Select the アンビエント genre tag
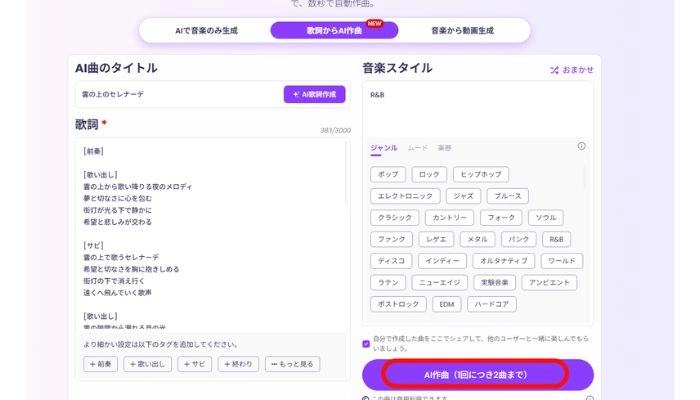This screenshot has width=700, height=400. pos(549,283)
